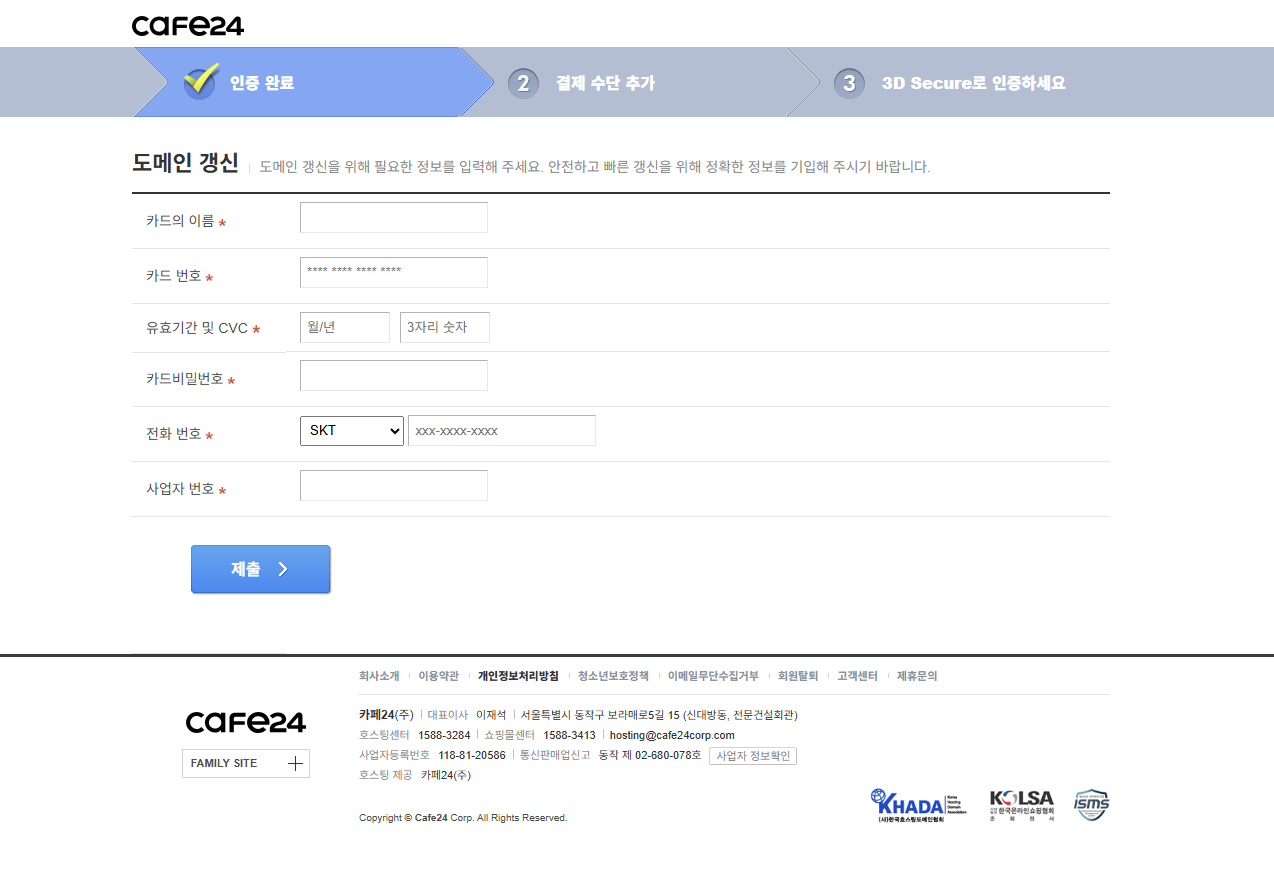Click the Cafe24 logo in the footer

click(x=245, y=721)
